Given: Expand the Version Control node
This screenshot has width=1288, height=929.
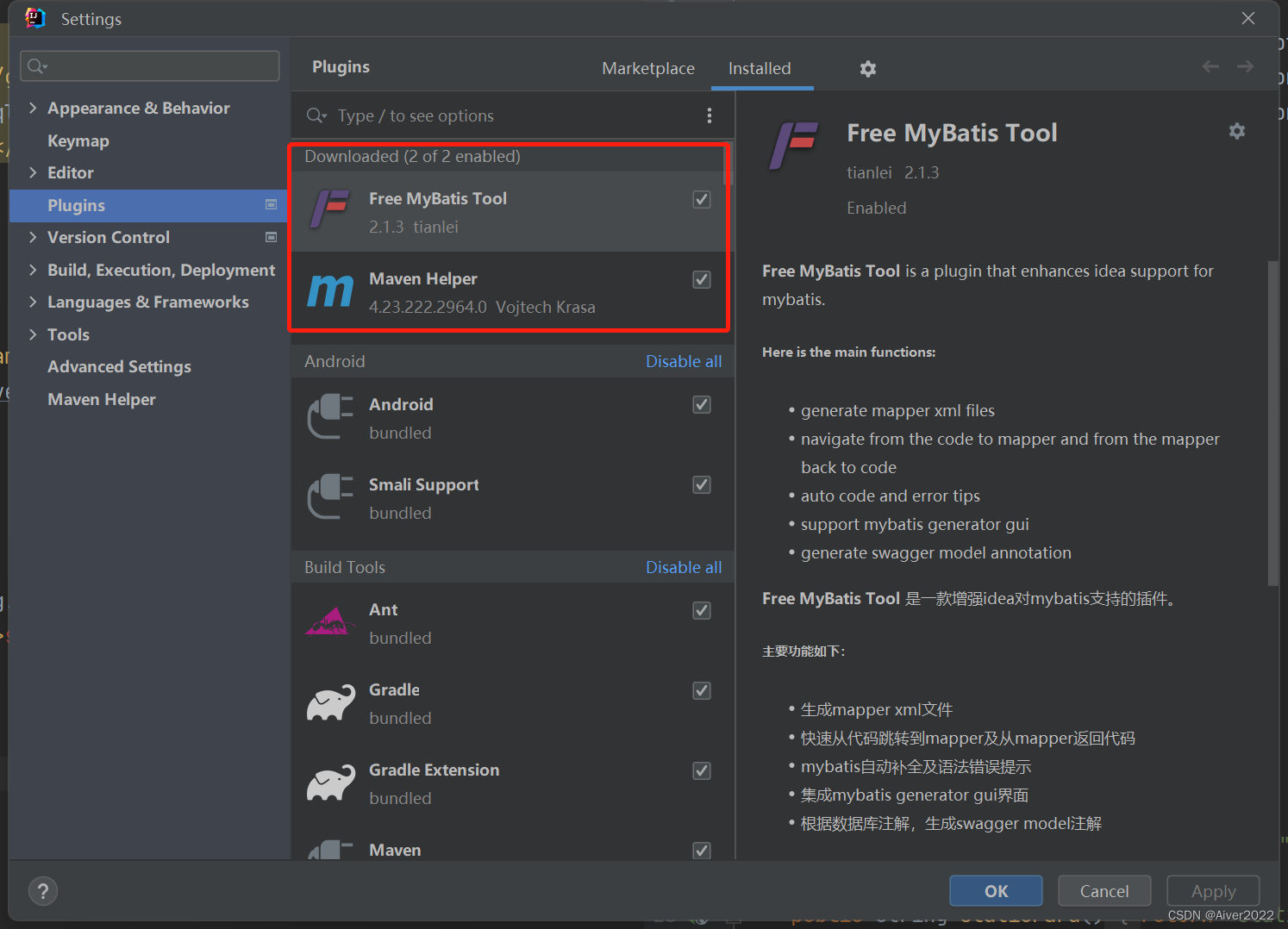Looking at the screenshot, I should [x=33, y=237].
